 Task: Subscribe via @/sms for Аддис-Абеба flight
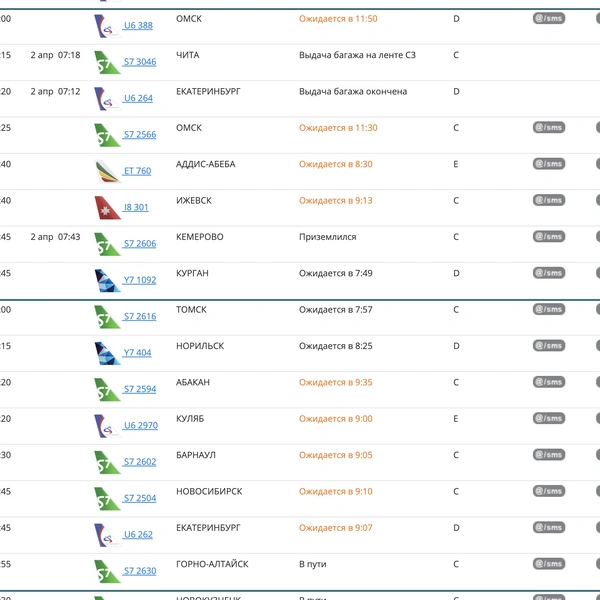549,164
